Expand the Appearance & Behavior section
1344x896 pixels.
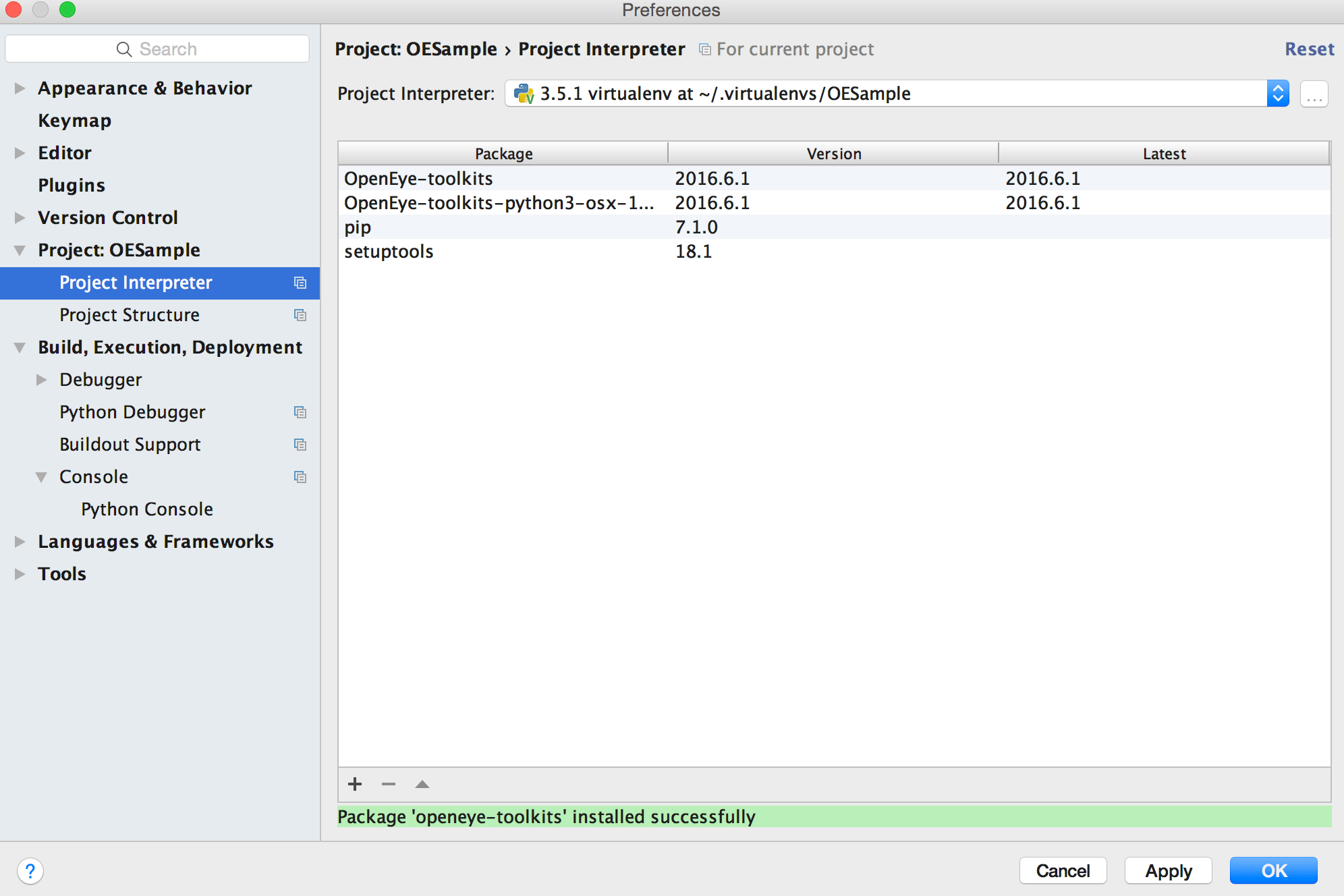[x=18, y=88]
